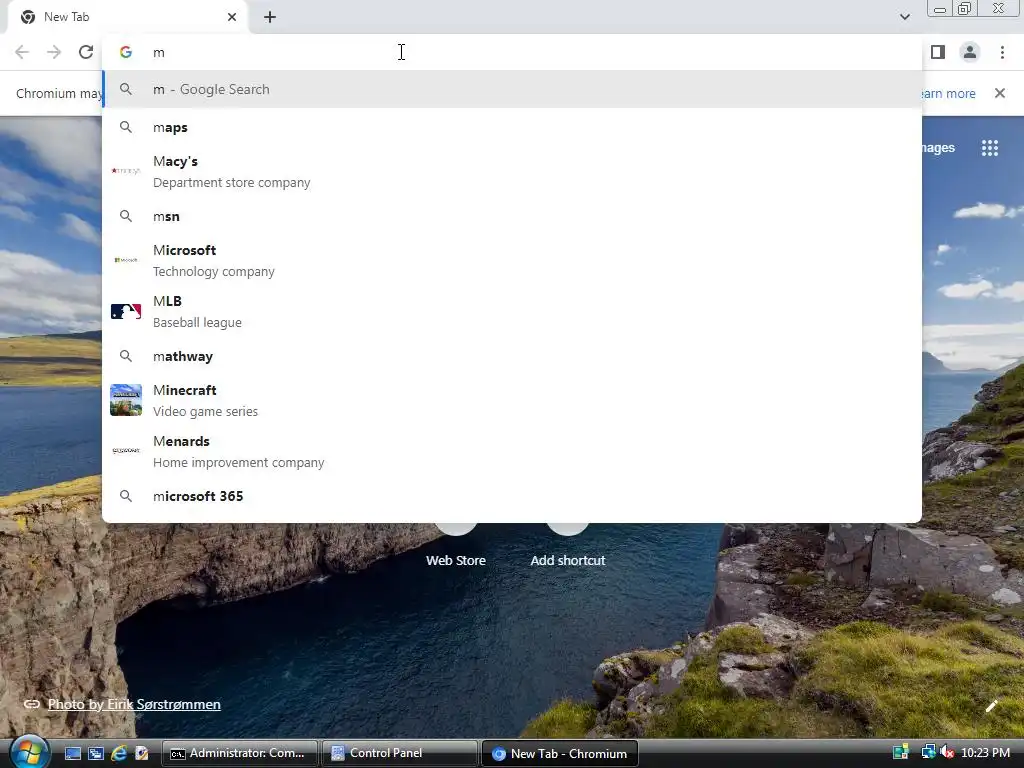Click the Macy's logo icon
Image resolution: width=1024 pixels, height=768 pixels.
tap(126, 171)
